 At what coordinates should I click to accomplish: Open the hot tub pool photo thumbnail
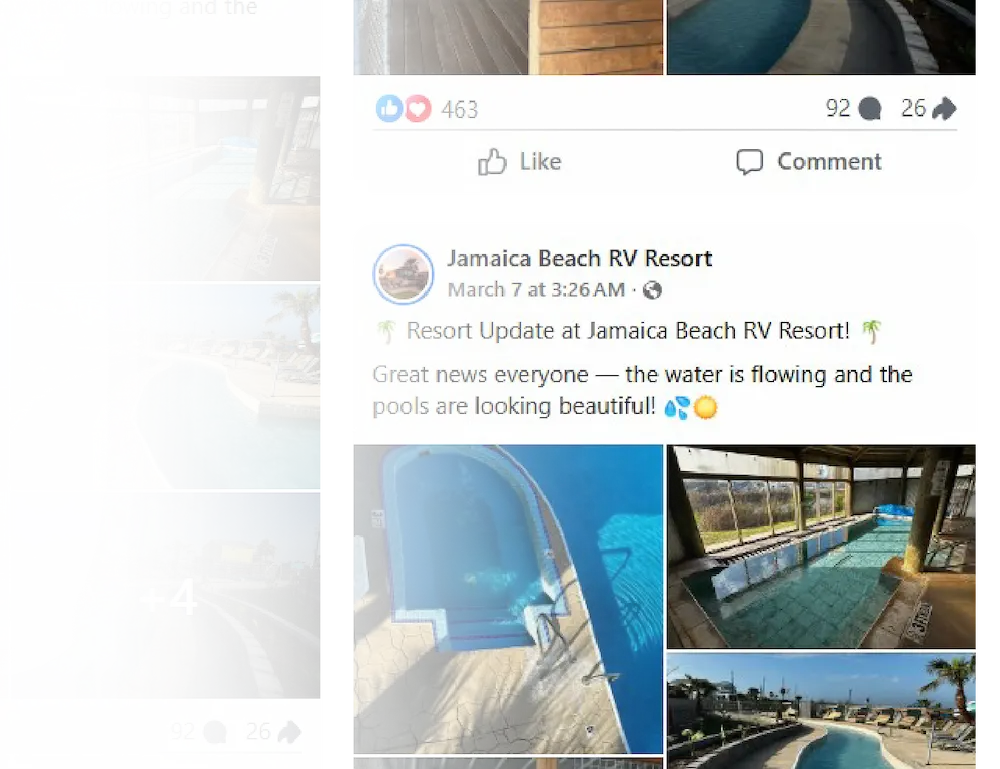tap(508, 599)
